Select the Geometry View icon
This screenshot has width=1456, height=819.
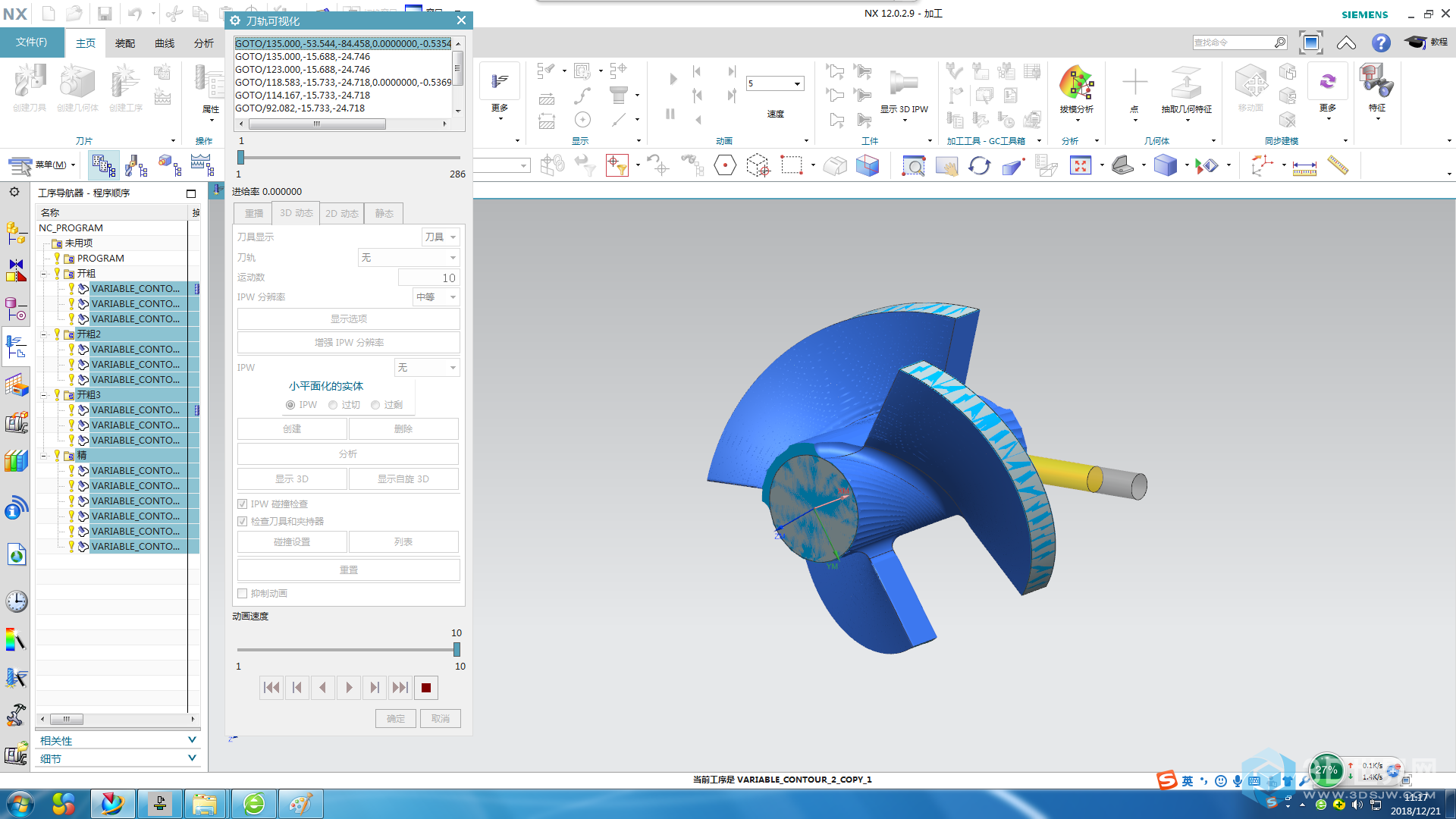[x=170, y=165]
